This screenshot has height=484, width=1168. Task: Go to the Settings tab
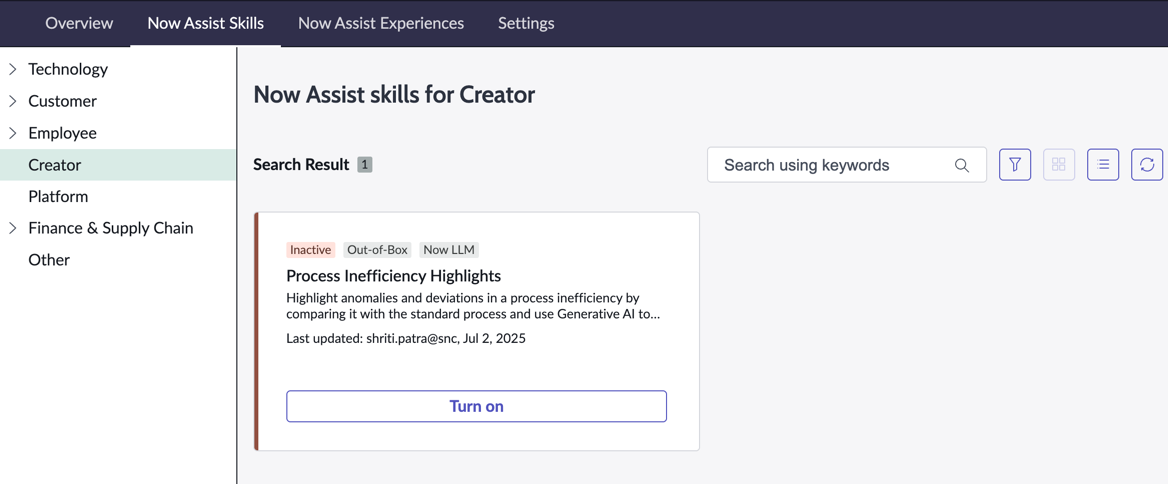coord(526,23)
